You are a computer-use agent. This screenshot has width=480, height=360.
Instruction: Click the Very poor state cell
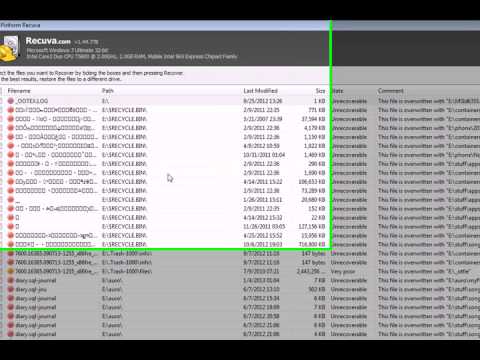pyautogui.click(x=343, y=271)
